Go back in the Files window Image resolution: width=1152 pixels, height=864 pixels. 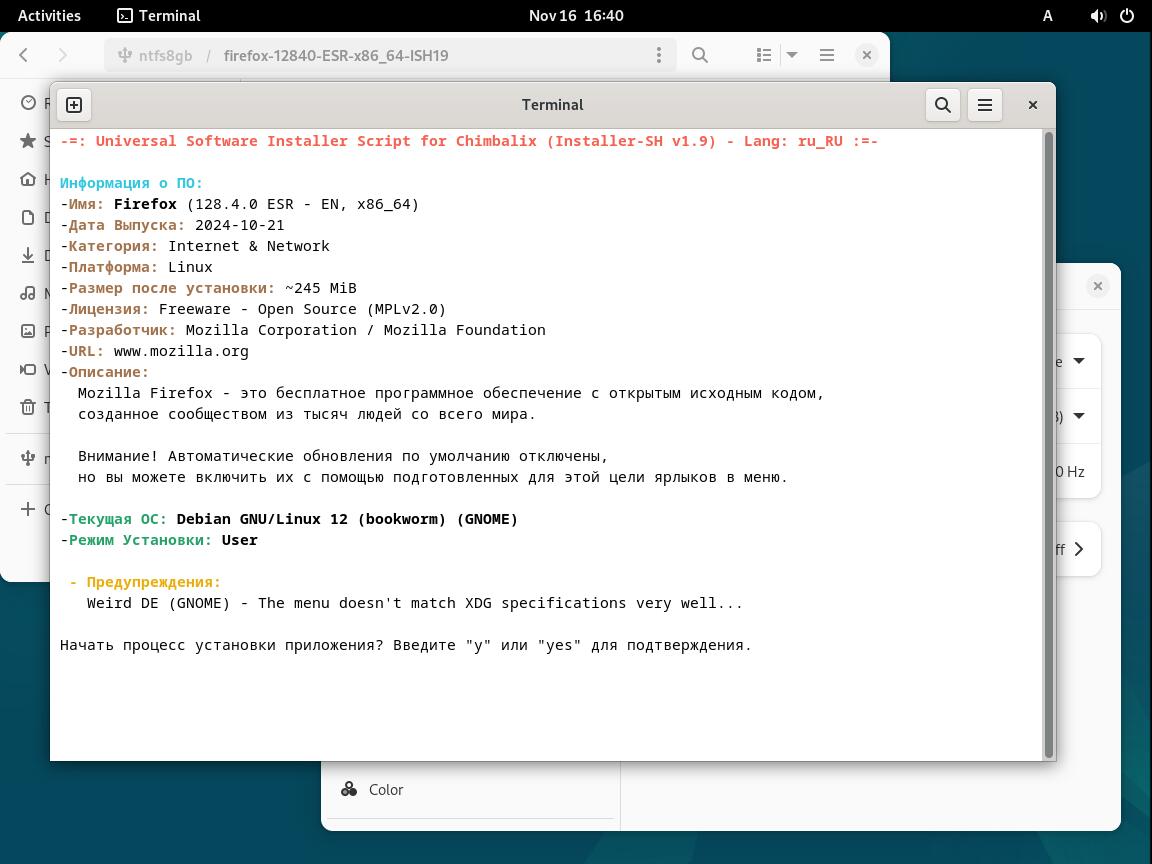point(24,55)
